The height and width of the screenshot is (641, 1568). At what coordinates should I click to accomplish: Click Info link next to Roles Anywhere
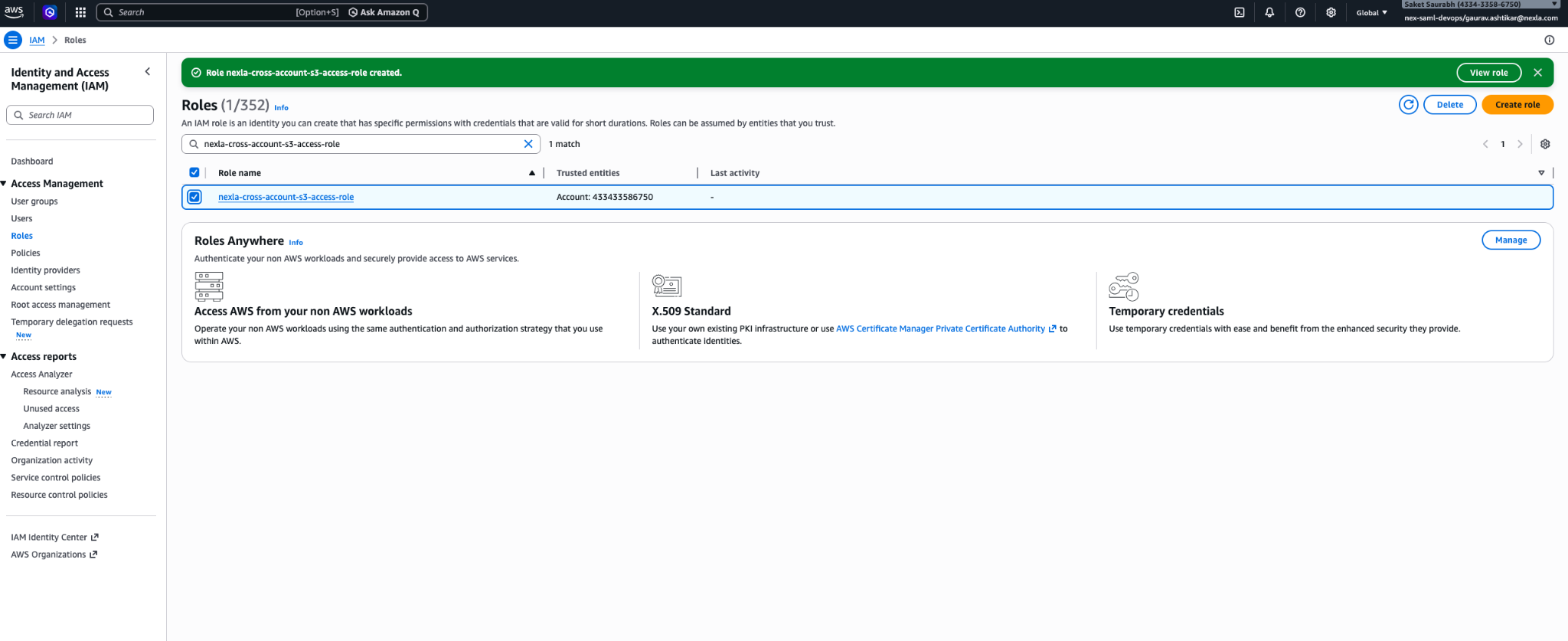tap(296, 243)
